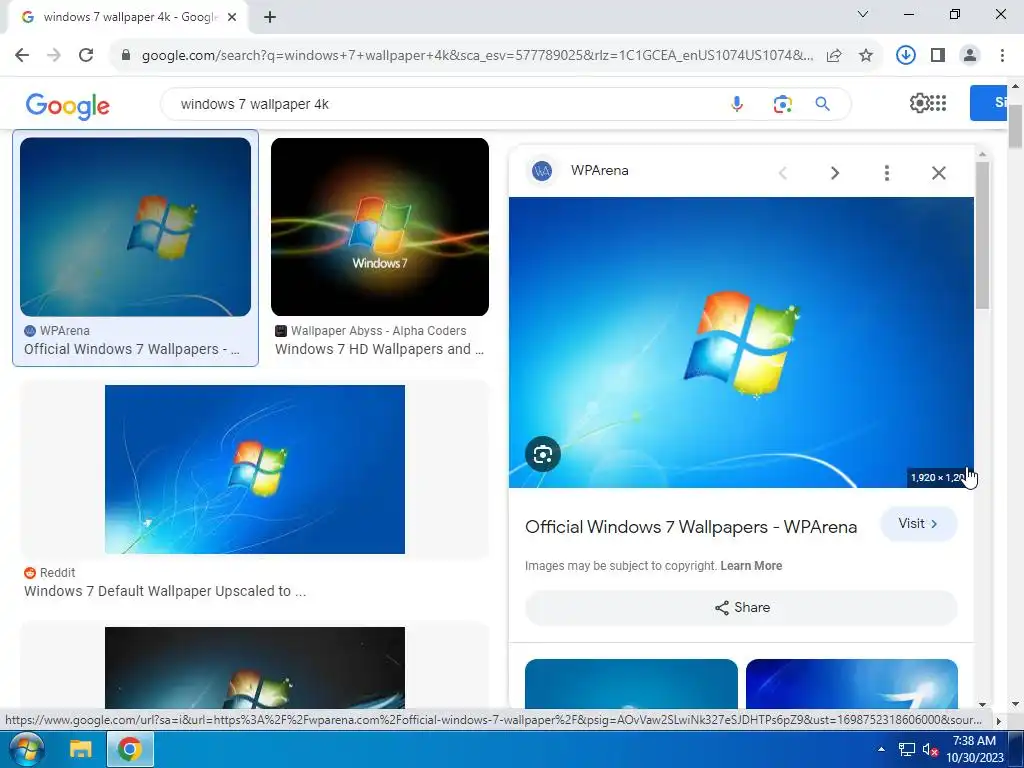The height and width of the screenshot is (768, 1024).
Task: Close the image preview panel
Action: (x=938, y=172)
